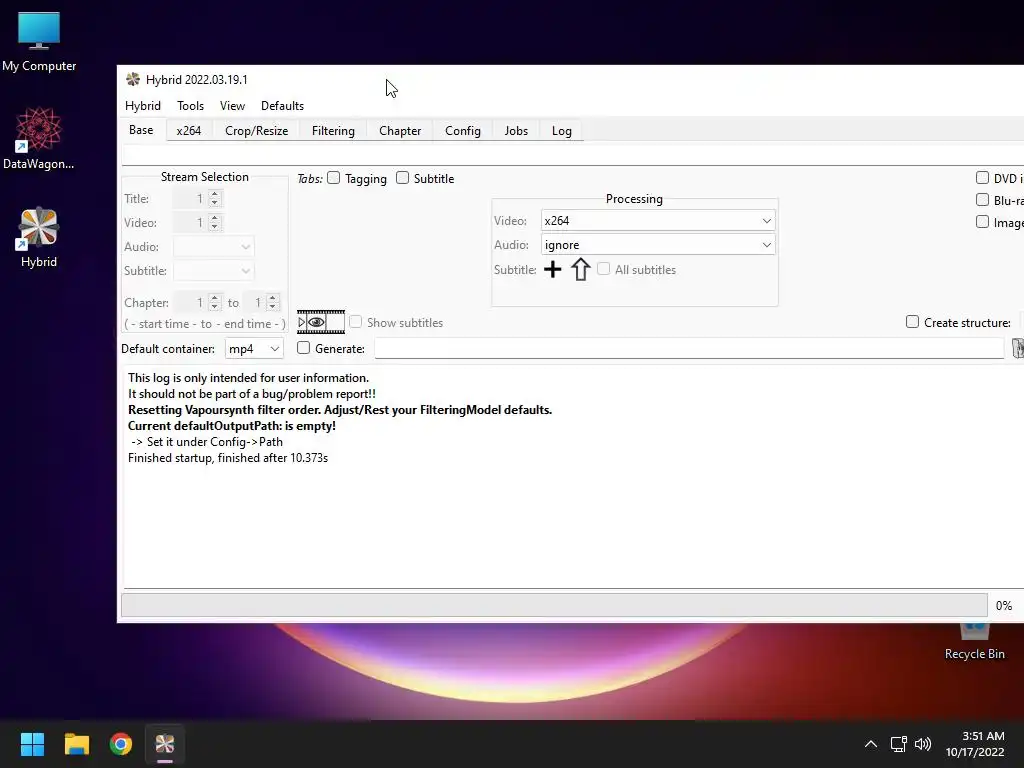Select the Recycle Bin desktop icon
Viewport: 1024px width, 768px height.
(974, 641)
